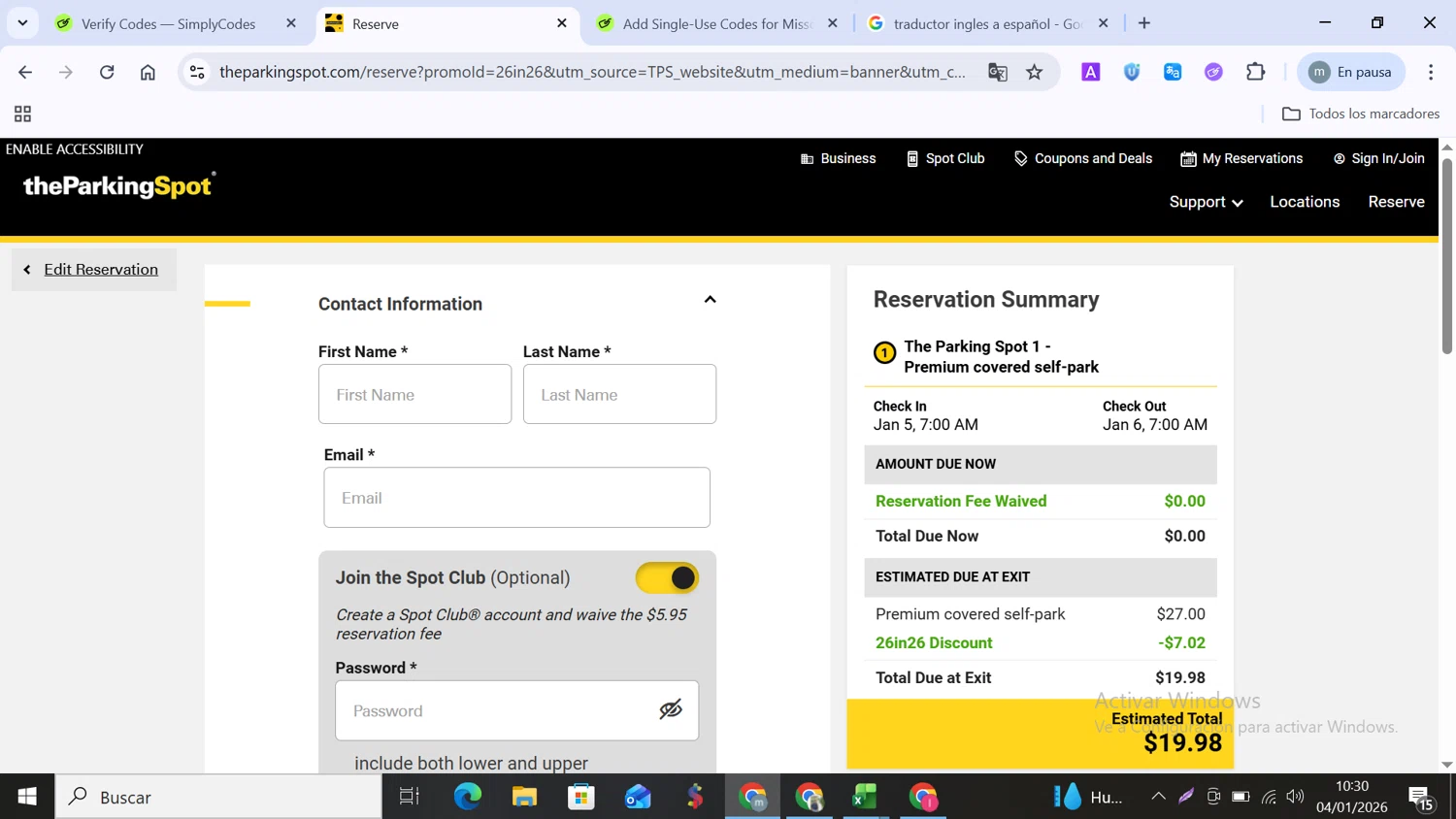Switch to Add Single-Use Codes tab

coord(716,23)
